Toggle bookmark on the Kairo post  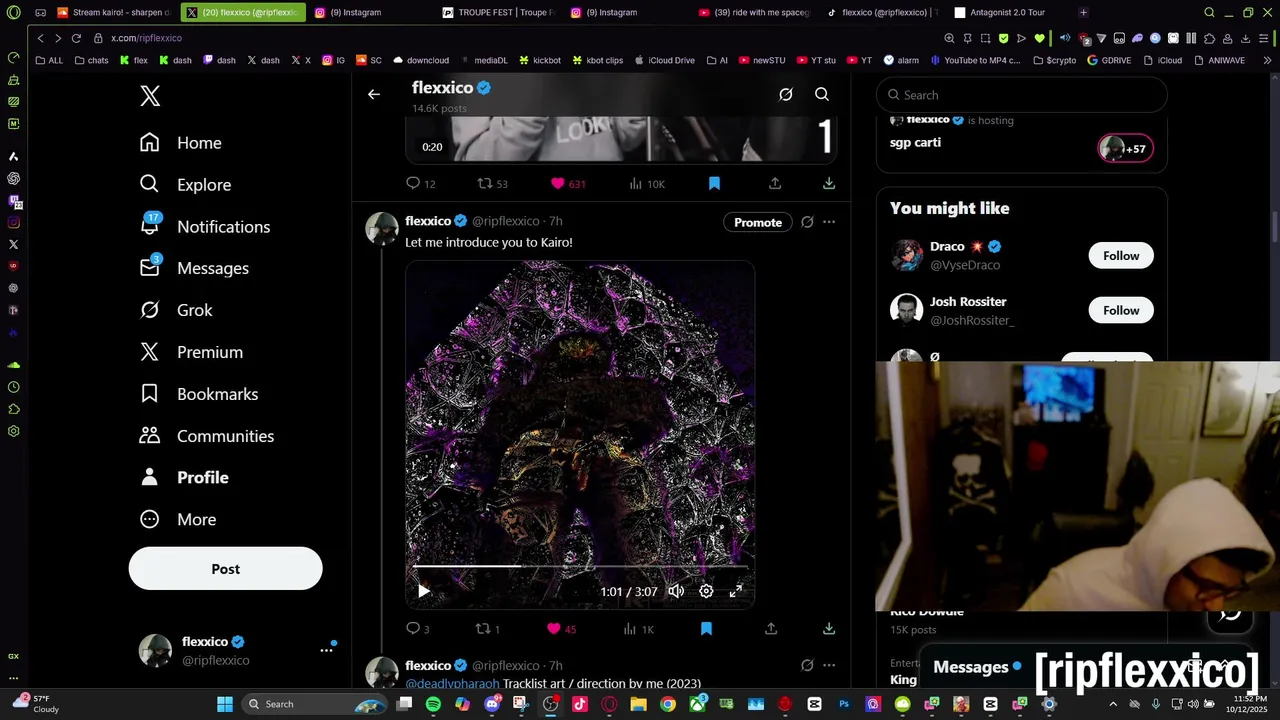pos(706,629)
